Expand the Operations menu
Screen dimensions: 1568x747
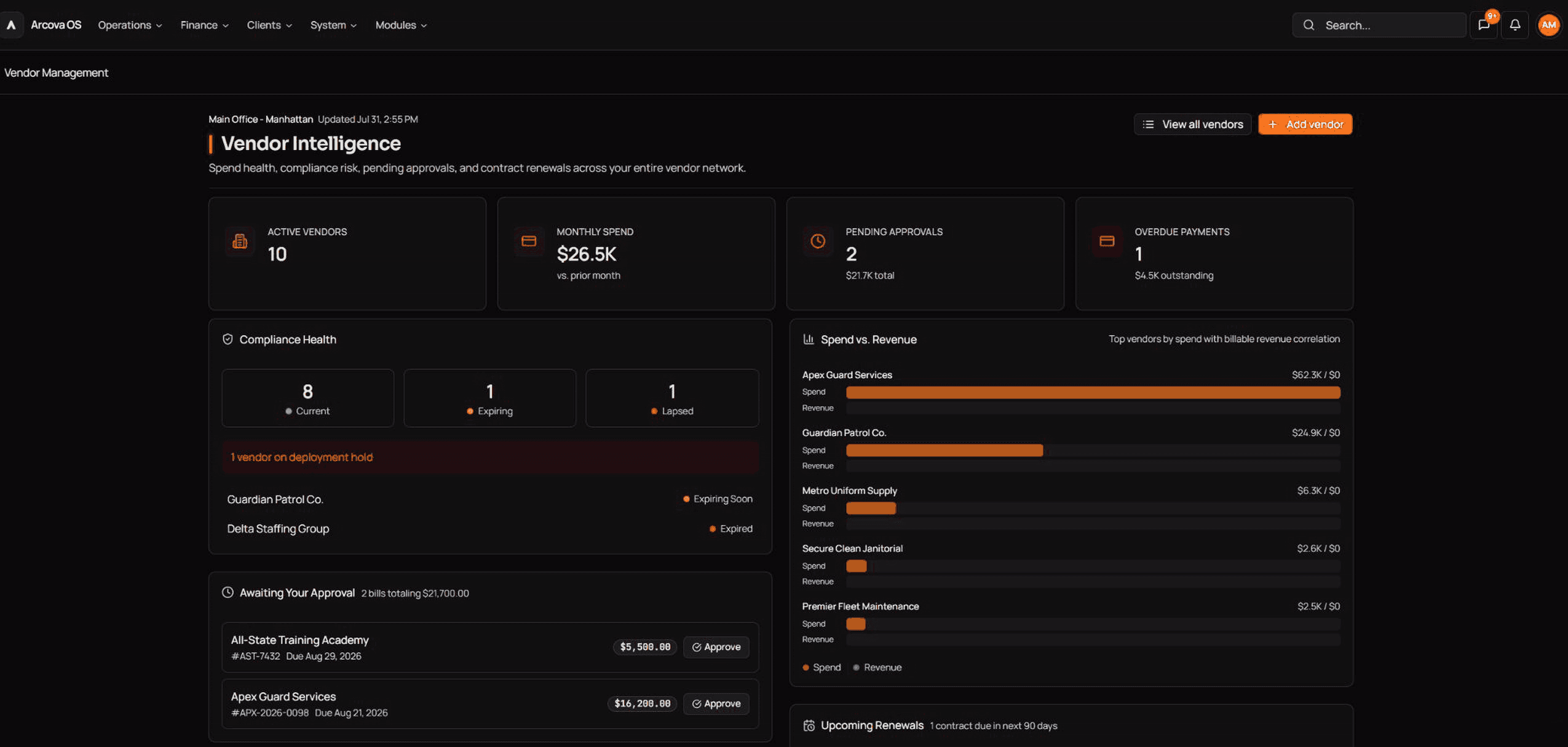pos(130,25)
